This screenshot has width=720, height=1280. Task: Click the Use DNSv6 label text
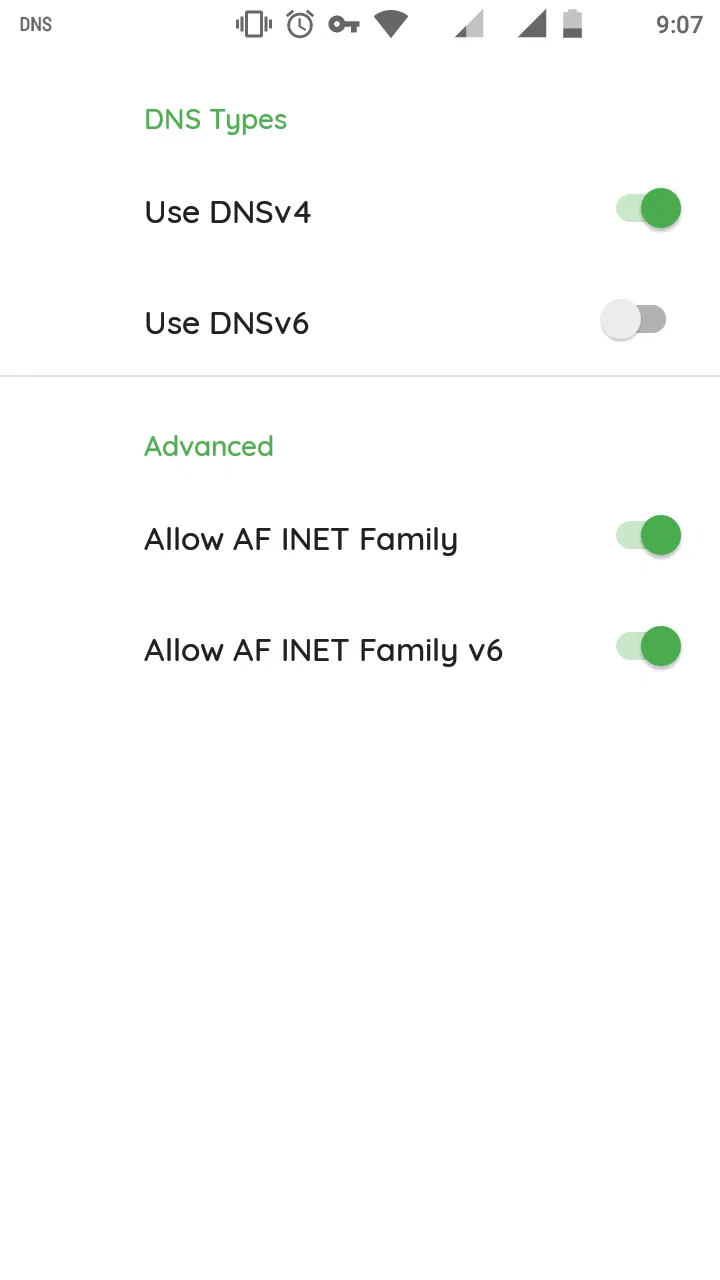click(227, 323)
